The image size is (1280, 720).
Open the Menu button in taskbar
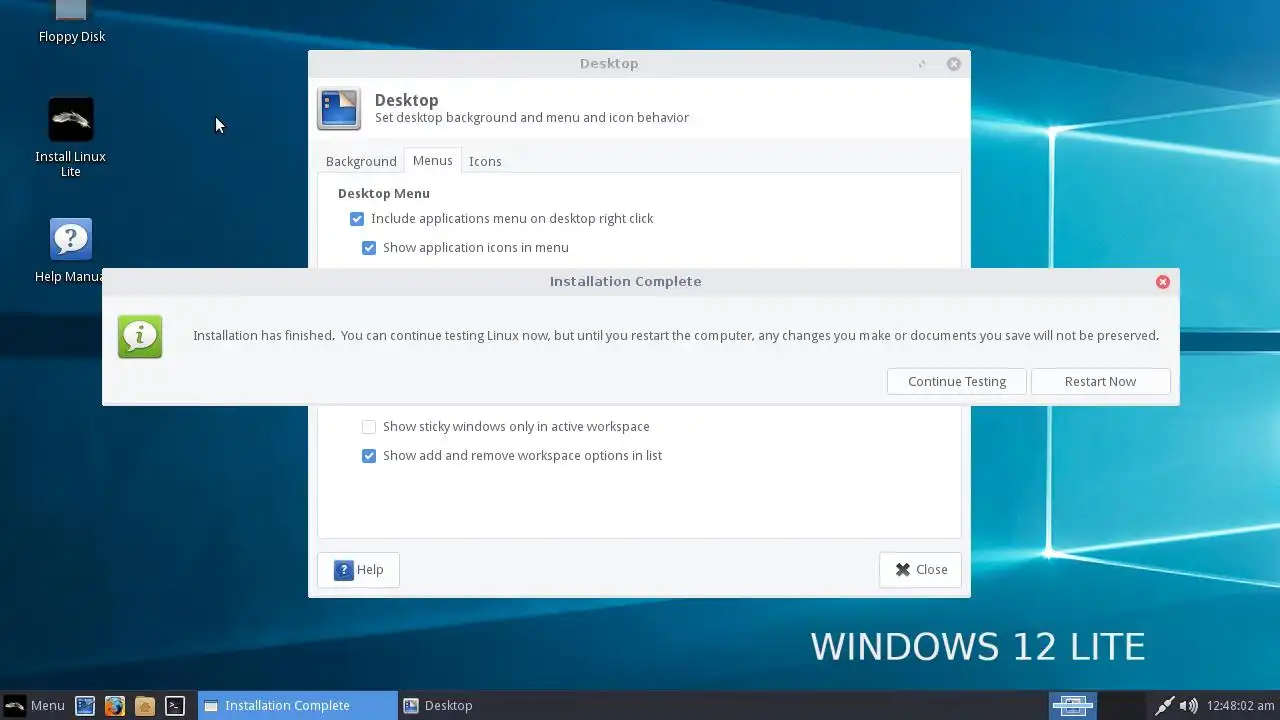point(35,705)
